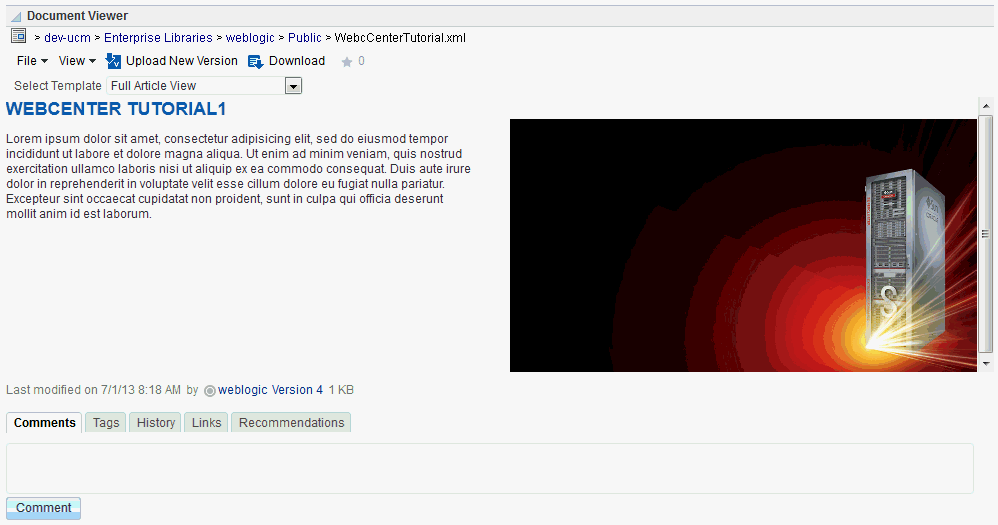Click the Select Template label
998x525 pixels.
pyautogui.click(x=58, y=86)
